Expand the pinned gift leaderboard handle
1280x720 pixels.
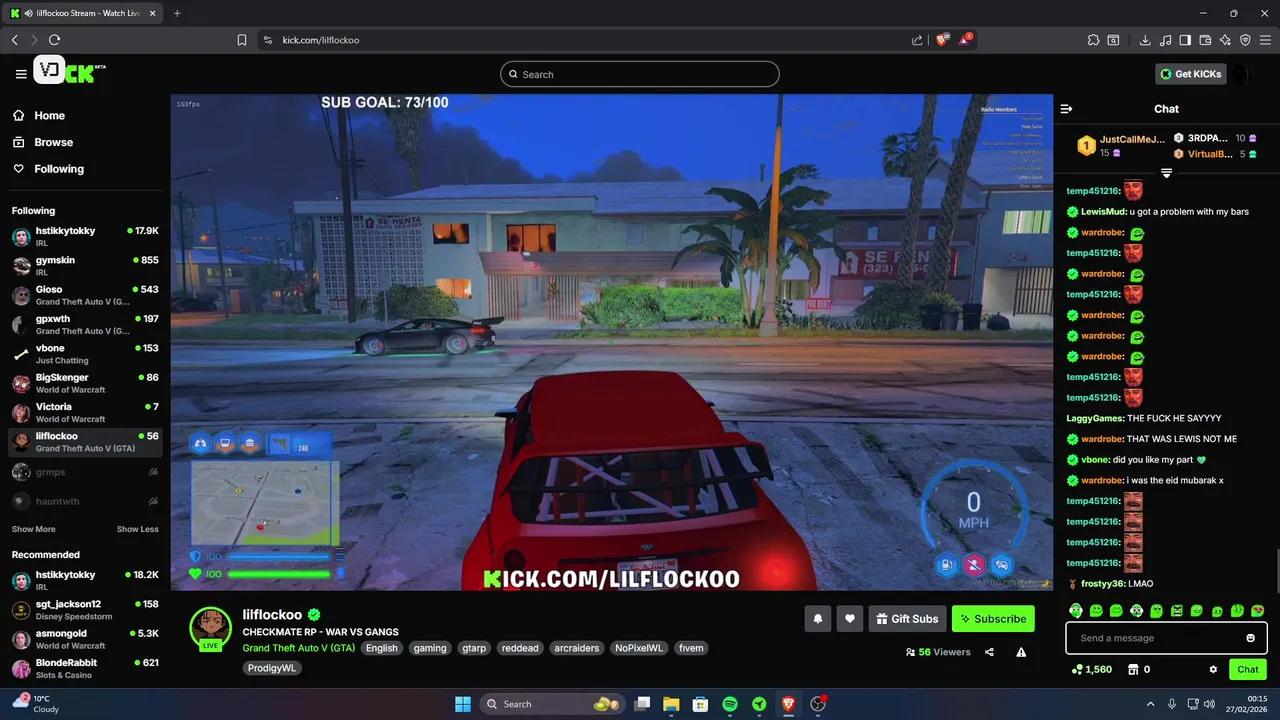pos(1166,173)
